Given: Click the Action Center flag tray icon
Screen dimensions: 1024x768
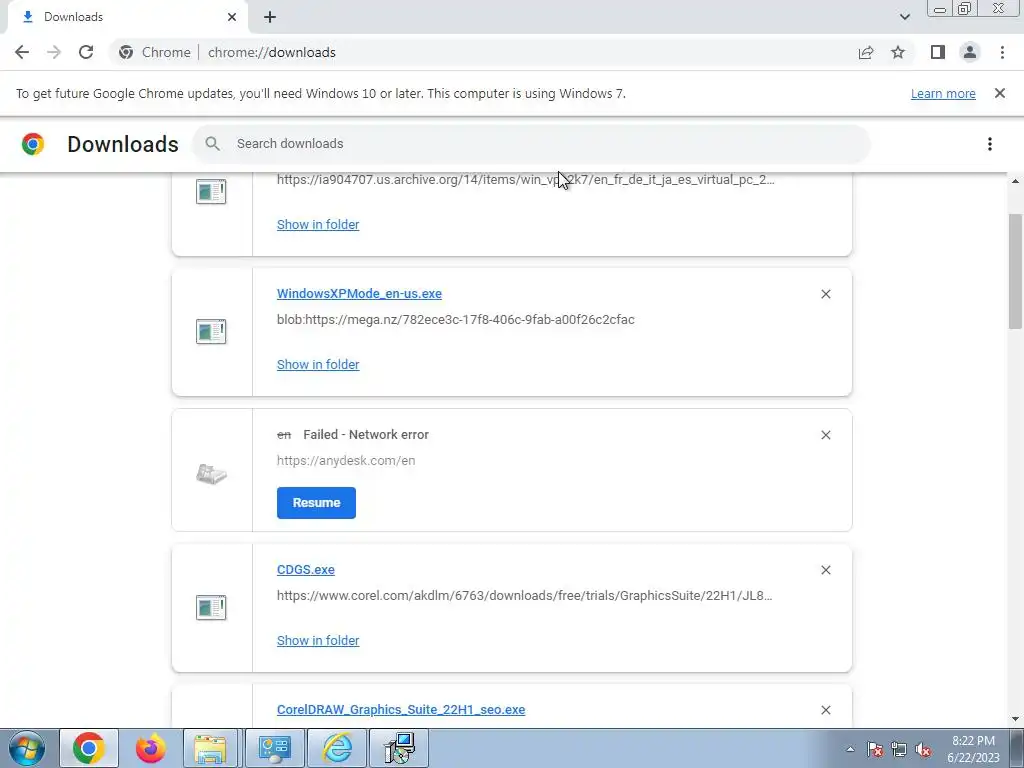Looking at the screenshot, I should (x=875, y=750).
